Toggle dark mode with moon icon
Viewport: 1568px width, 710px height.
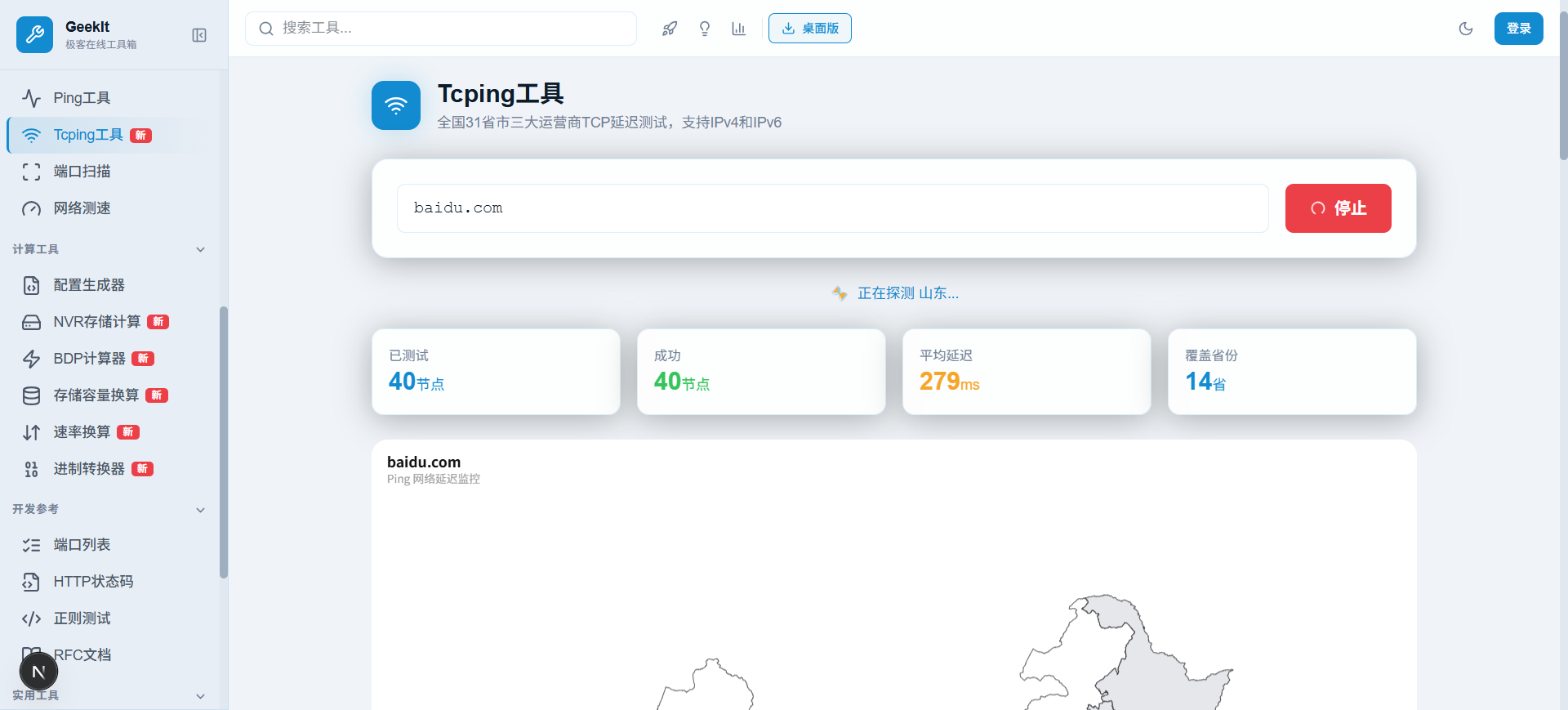pos(1466,29)
